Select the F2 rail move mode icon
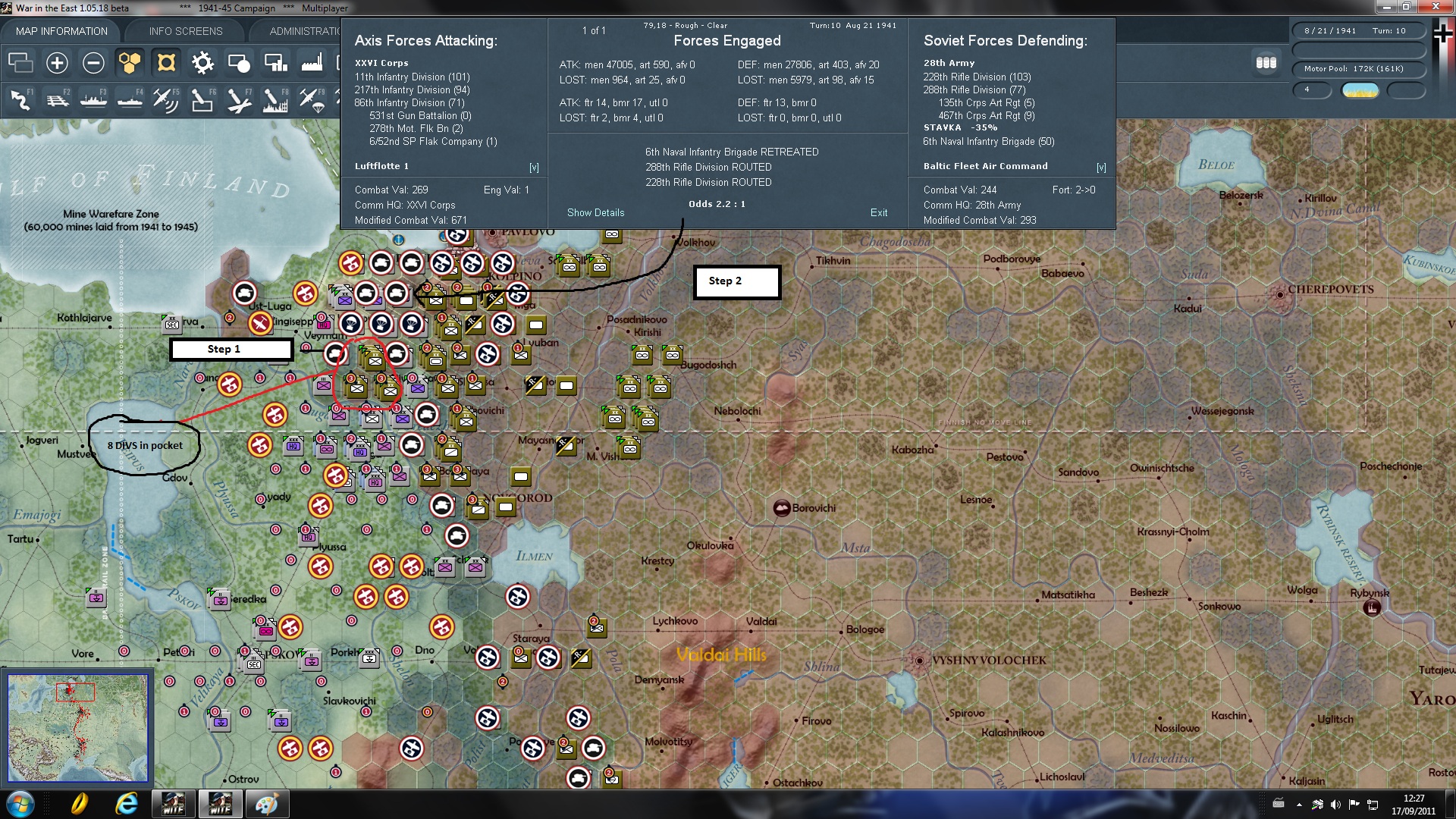Viewport: 1456px width, 819px height. pyautogui.click(x=57, y=99)
